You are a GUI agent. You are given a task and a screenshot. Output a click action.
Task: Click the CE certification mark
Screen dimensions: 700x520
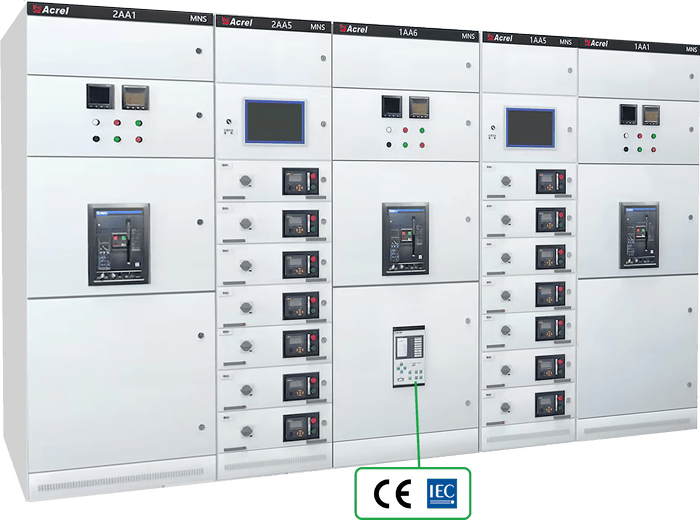(386, 492)
